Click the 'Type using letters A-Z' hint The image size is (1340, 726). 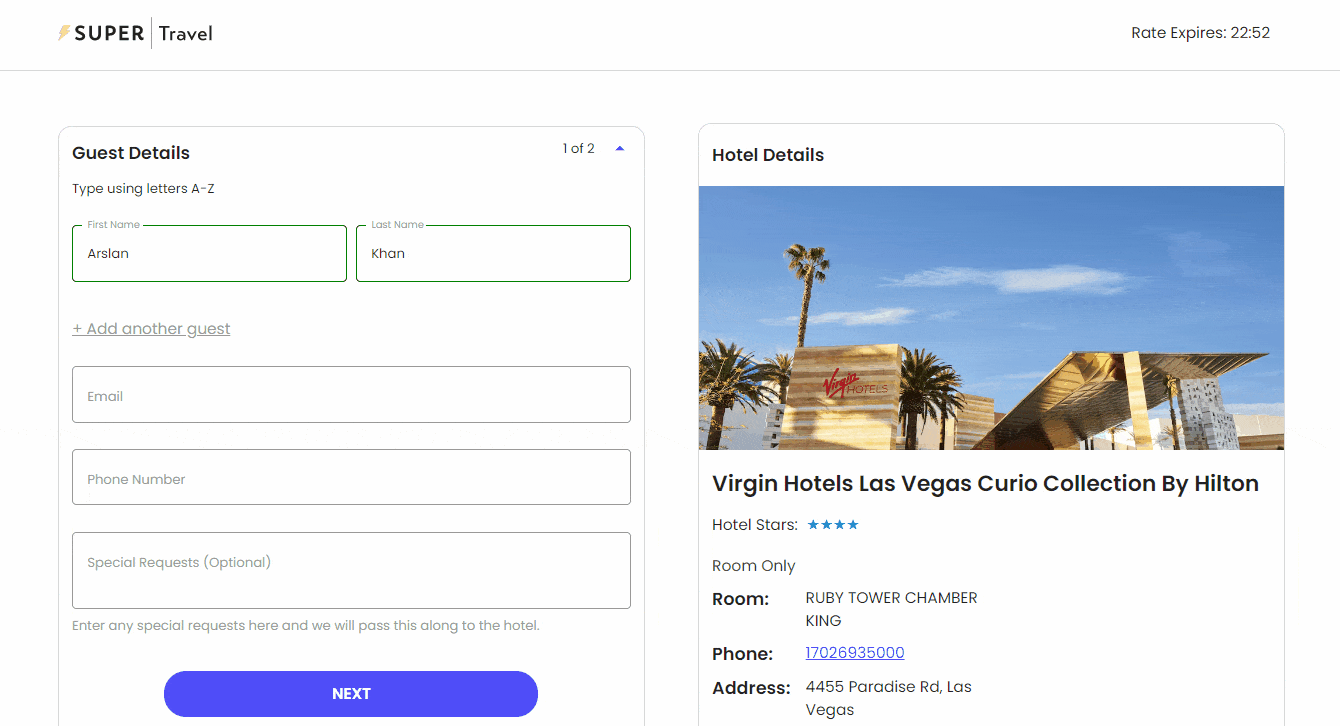click(143, 189)
